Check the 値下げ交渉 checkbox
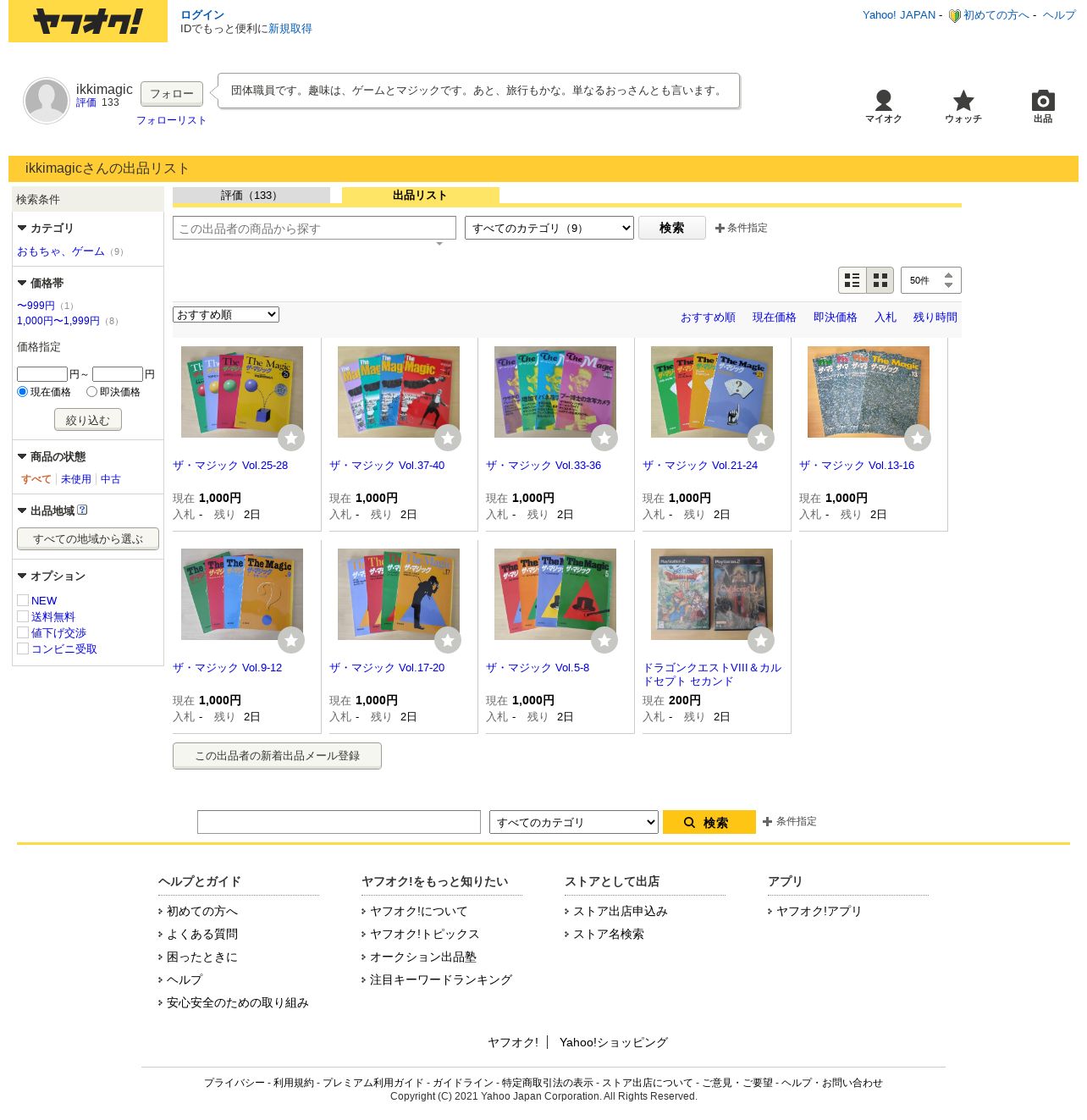This screenshot has width=1087, height=1120. tap(23, 632)
